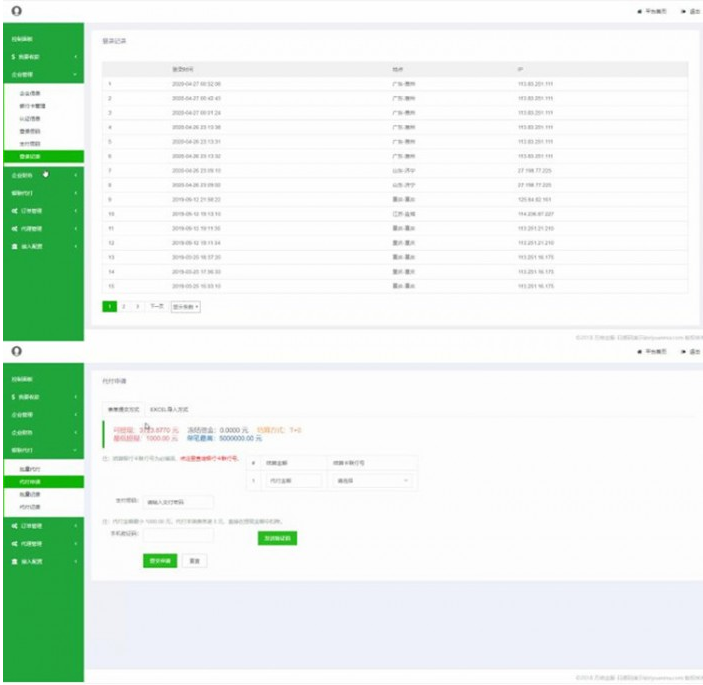This screenshot has width=703, height=685.
Task: Collapse the open enterprise menu chevron in the upper sidebar
Action: coord(75,74)
